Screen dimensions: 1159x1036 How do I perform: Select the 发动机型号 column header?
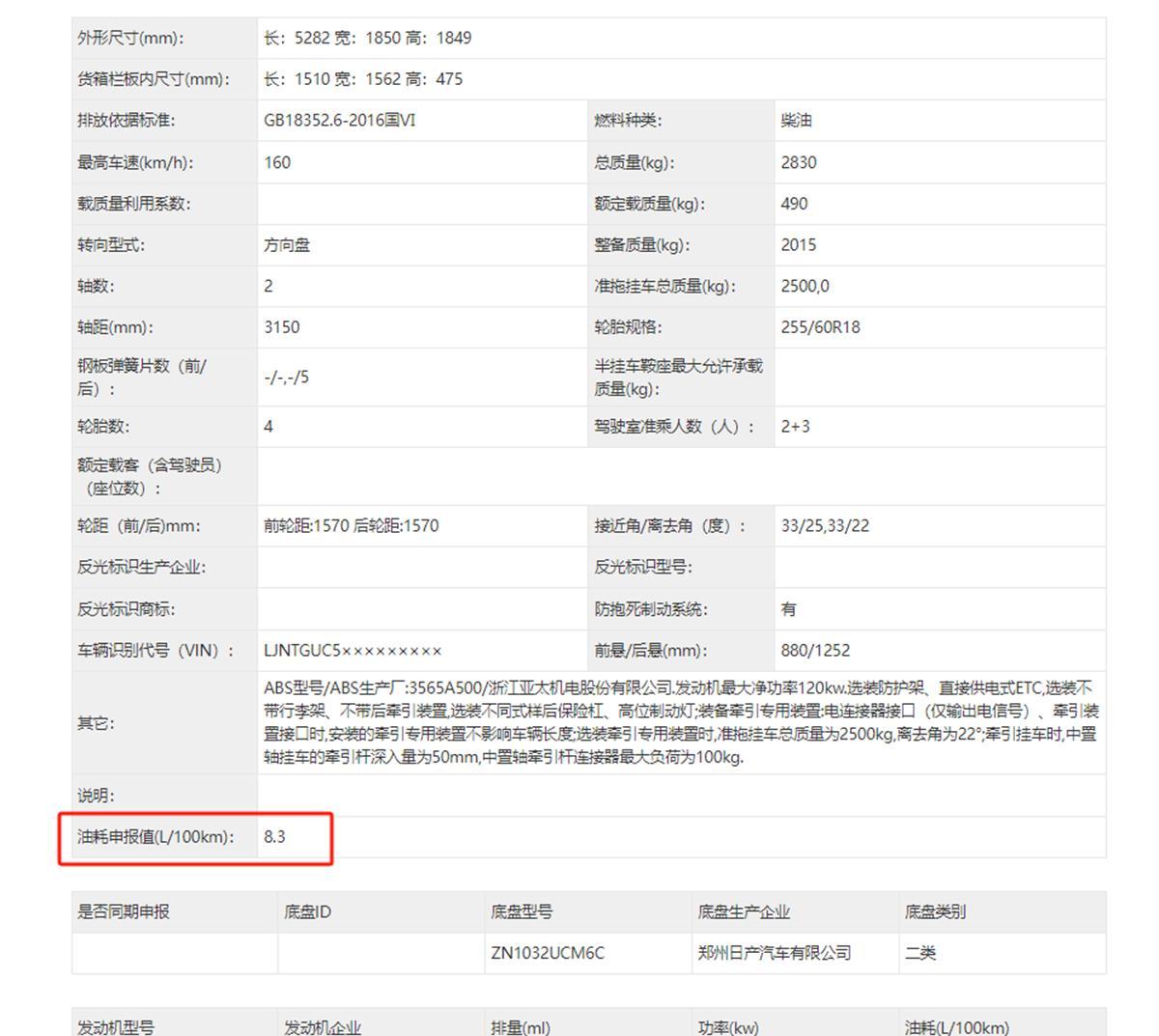pos(116,1027)
